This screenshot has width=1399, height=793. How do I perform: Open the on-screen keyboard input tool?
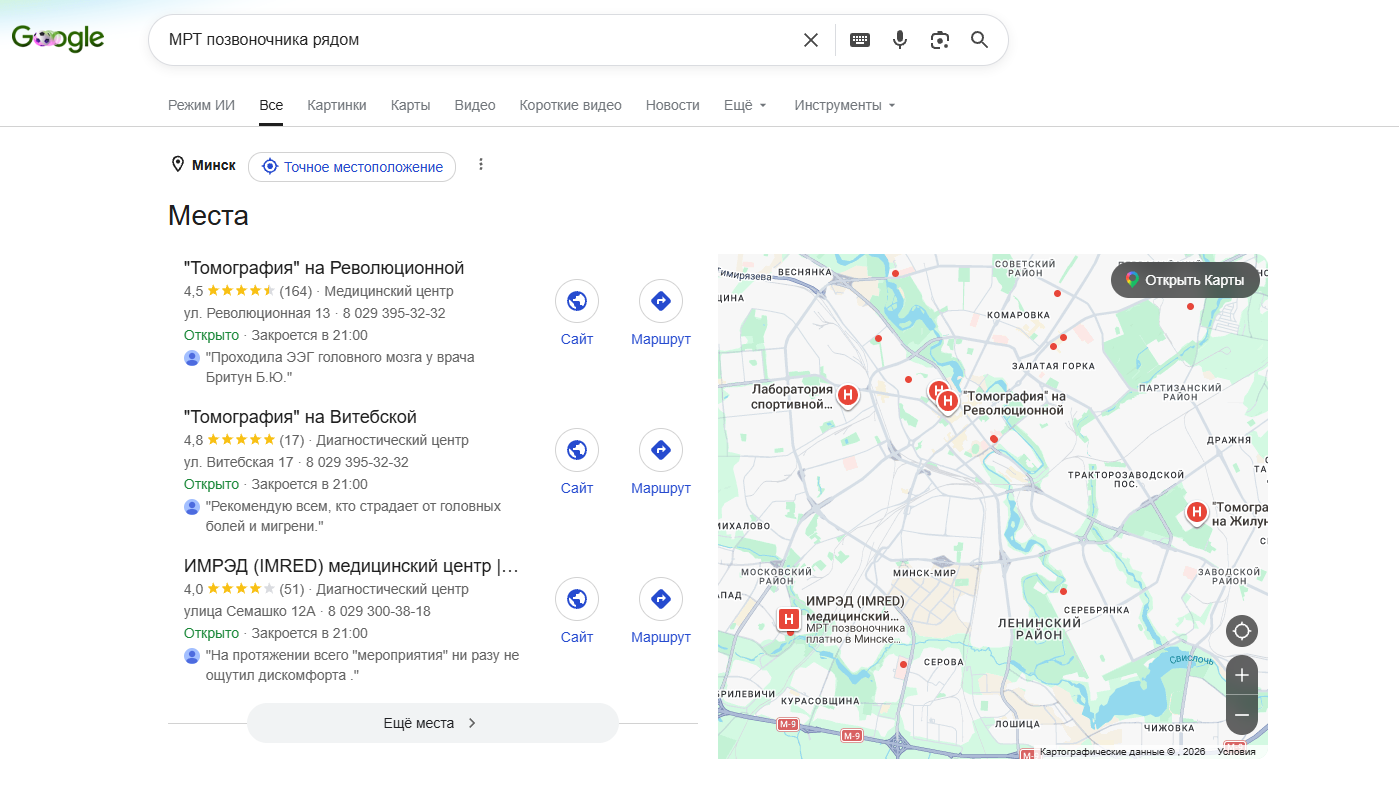click(x=860, y=40)
